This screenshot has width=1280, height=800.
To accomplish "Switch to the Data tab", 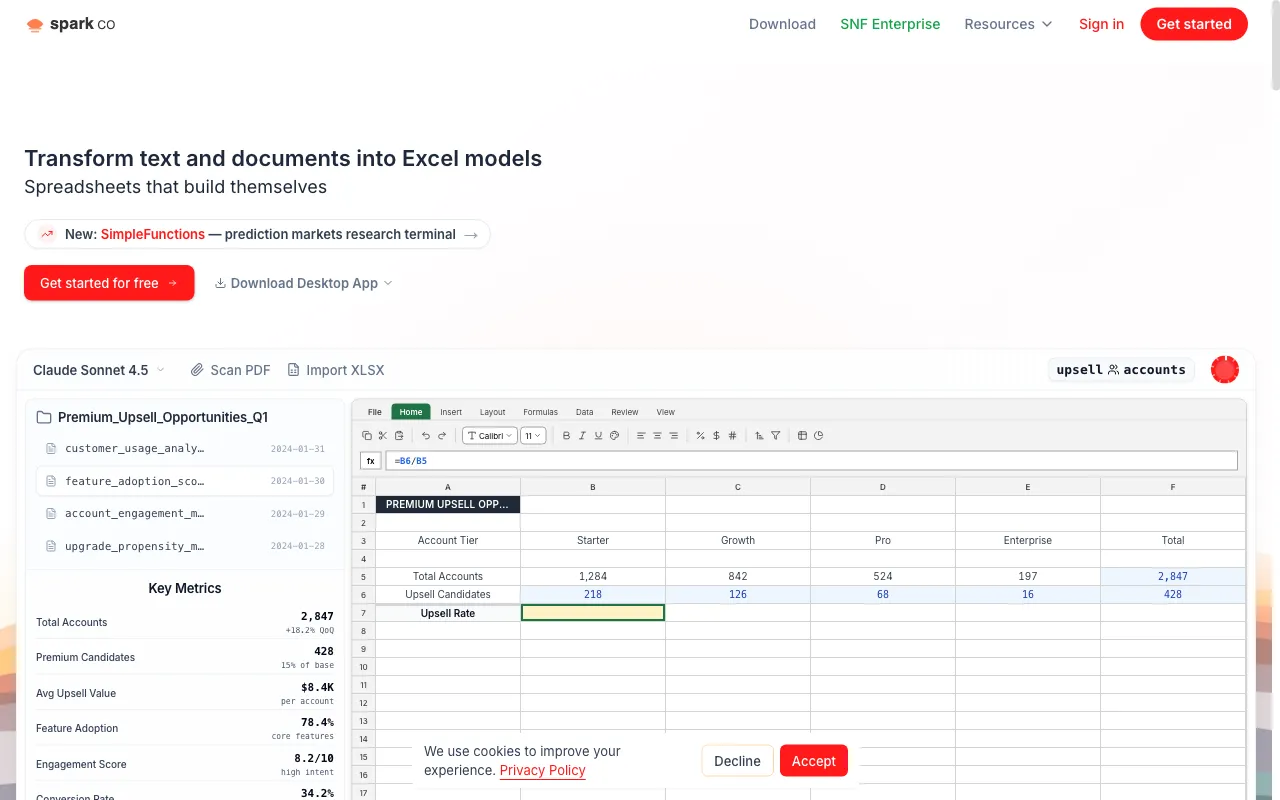I will point(584,412).
